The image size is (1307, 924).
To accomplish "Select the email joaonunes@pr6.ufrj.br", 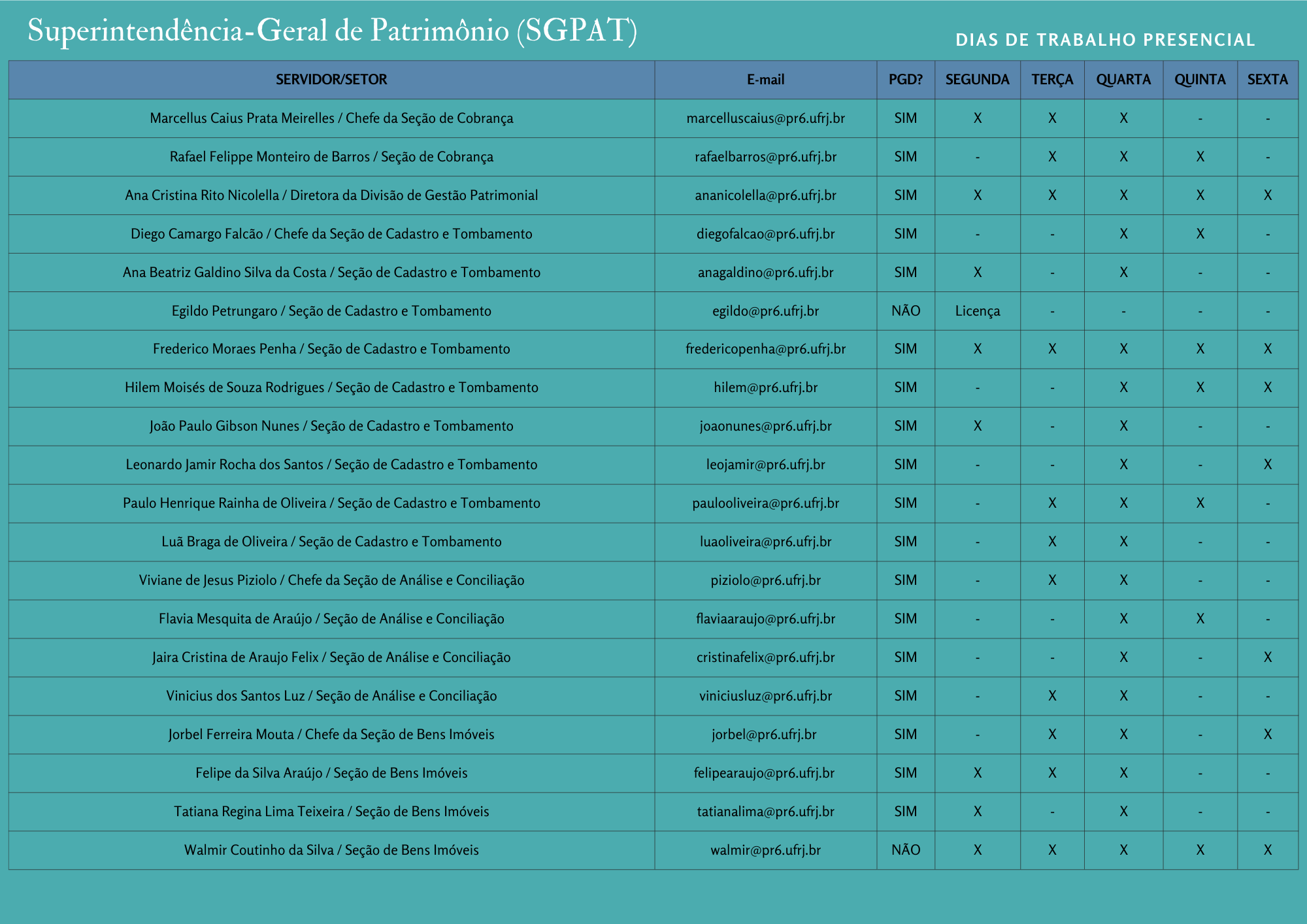I will pyautogui.click(x=765, y=427).
